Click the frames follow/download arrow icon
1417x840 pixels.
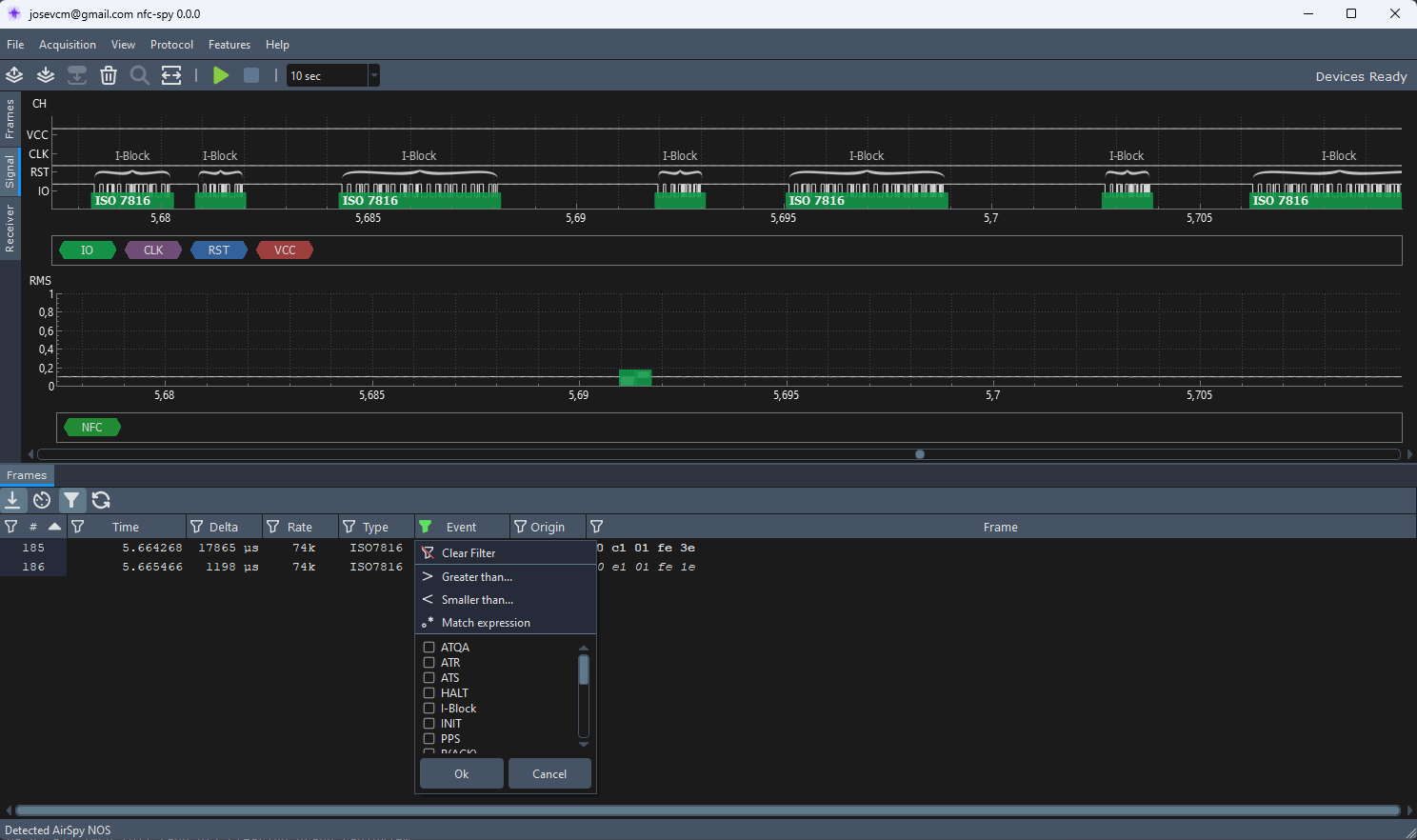click(12, 500)
